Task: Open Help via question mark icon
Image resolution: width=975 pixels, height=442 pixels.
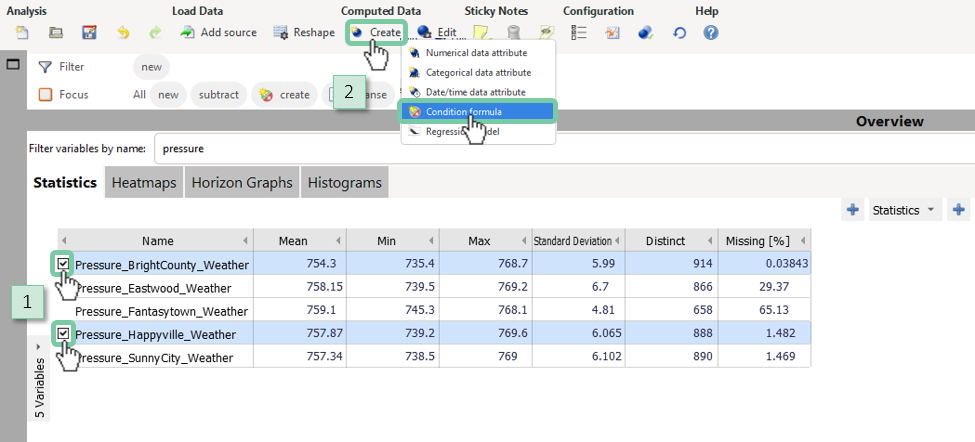Action: [711, 33]
